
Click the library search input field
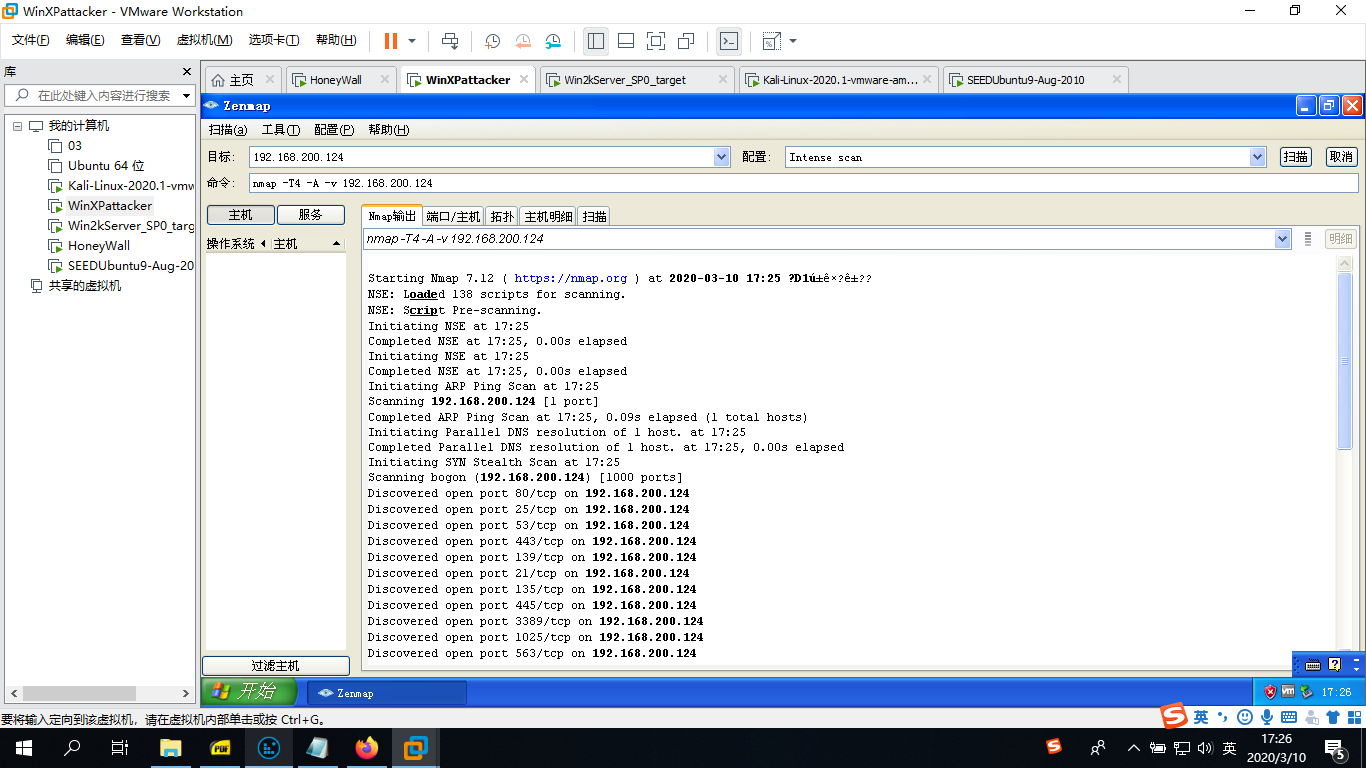point(100,96)
